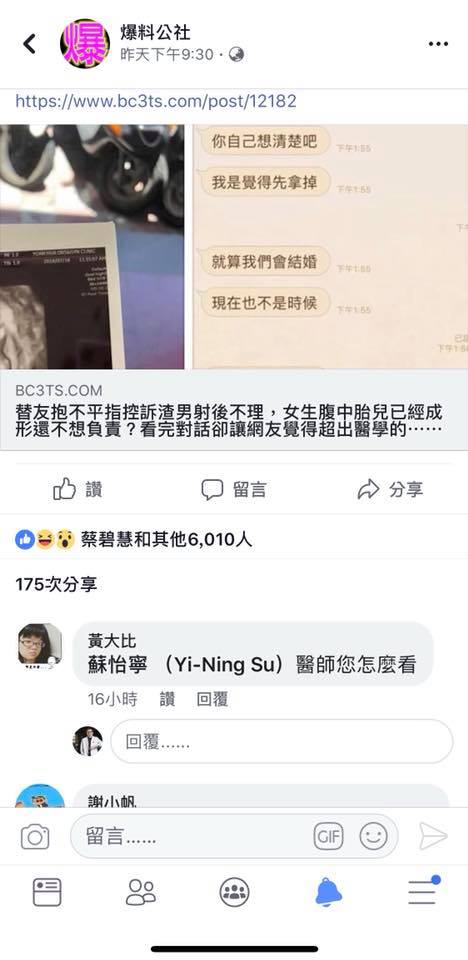This screenshot has height=960, width=468.
Task: Like the post with 讚 button
Action: tap(77, 489)
